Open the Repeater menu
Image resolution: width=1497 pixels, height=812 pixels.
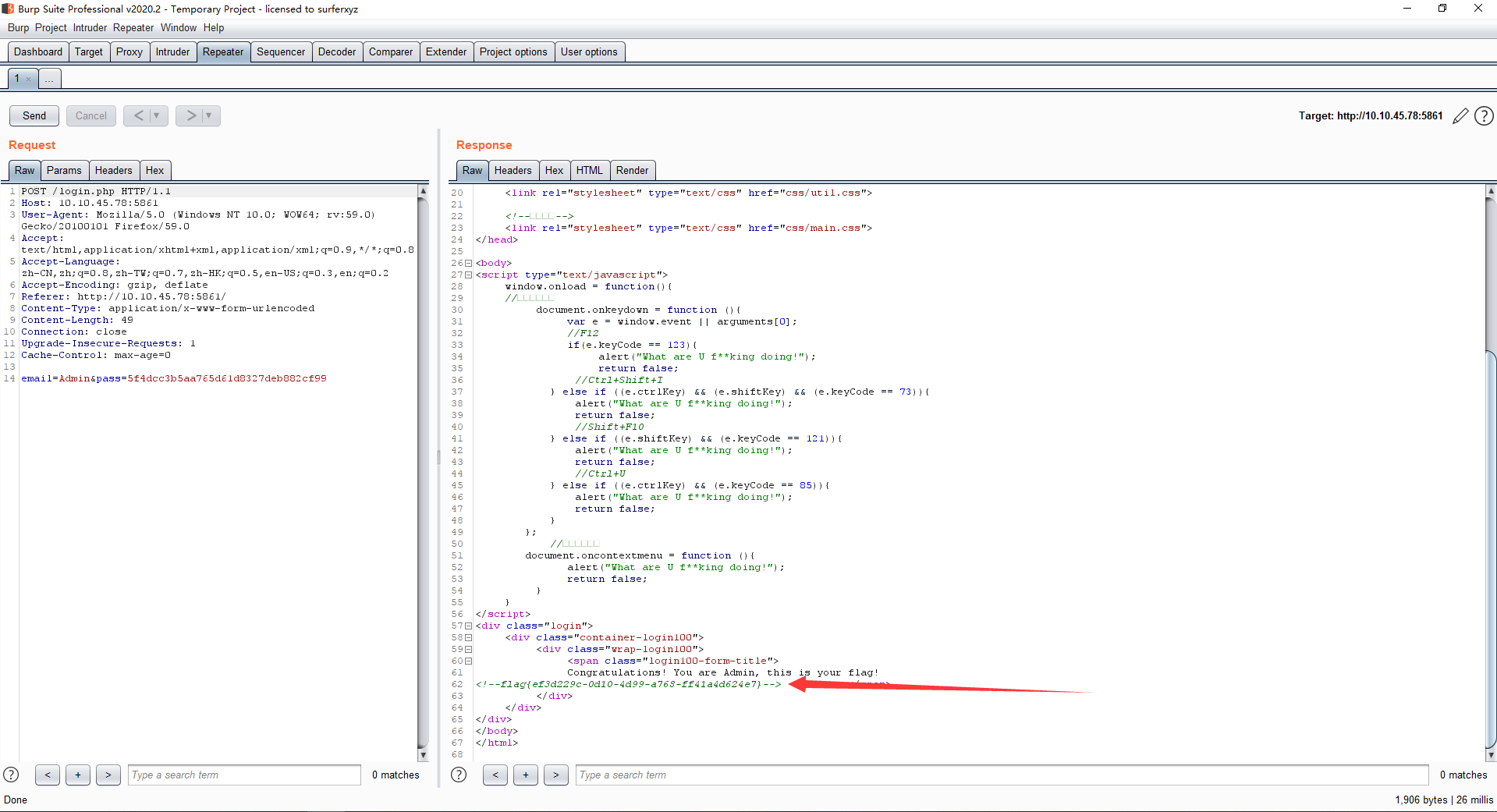(x=133, y=27)
